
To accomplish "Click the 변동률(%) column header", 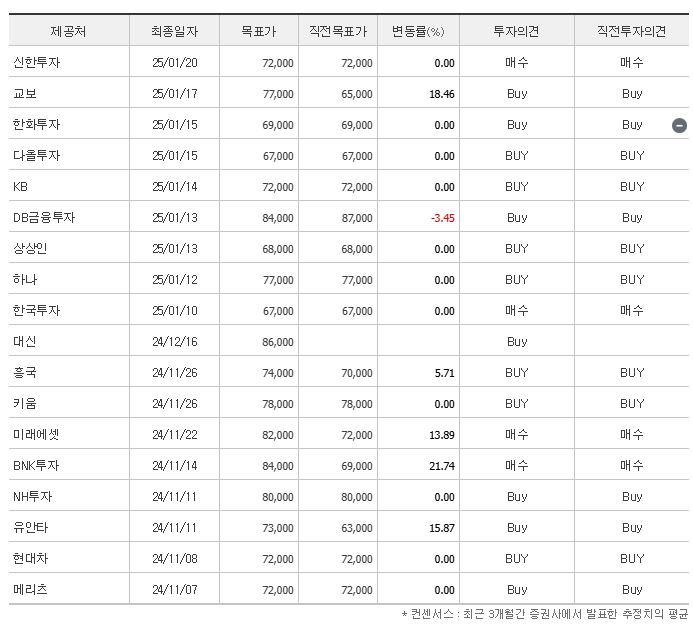I will click(418, 31).
